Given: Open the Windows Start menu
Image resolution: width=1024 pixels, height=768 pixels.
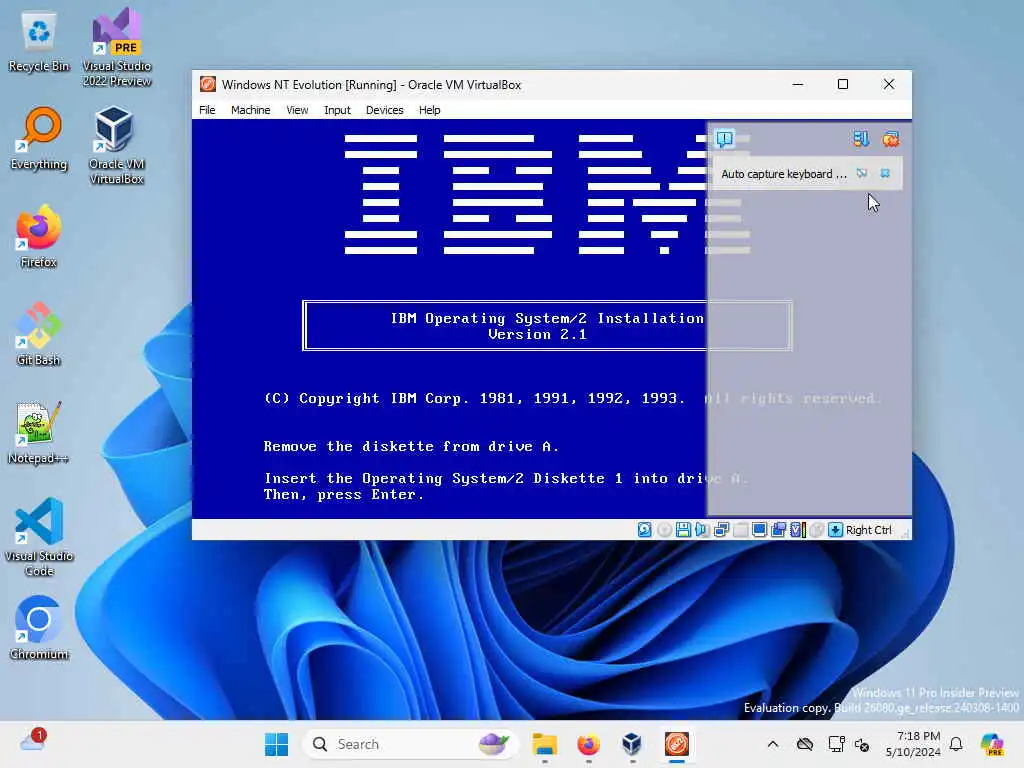Looking at the screenshot, I should coord(276,744).
